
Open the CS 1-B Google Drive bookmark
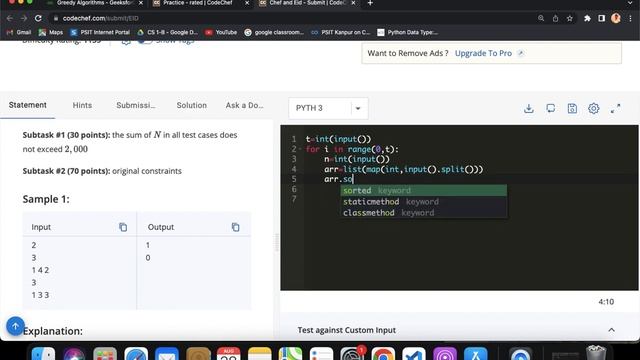point(167,32)
